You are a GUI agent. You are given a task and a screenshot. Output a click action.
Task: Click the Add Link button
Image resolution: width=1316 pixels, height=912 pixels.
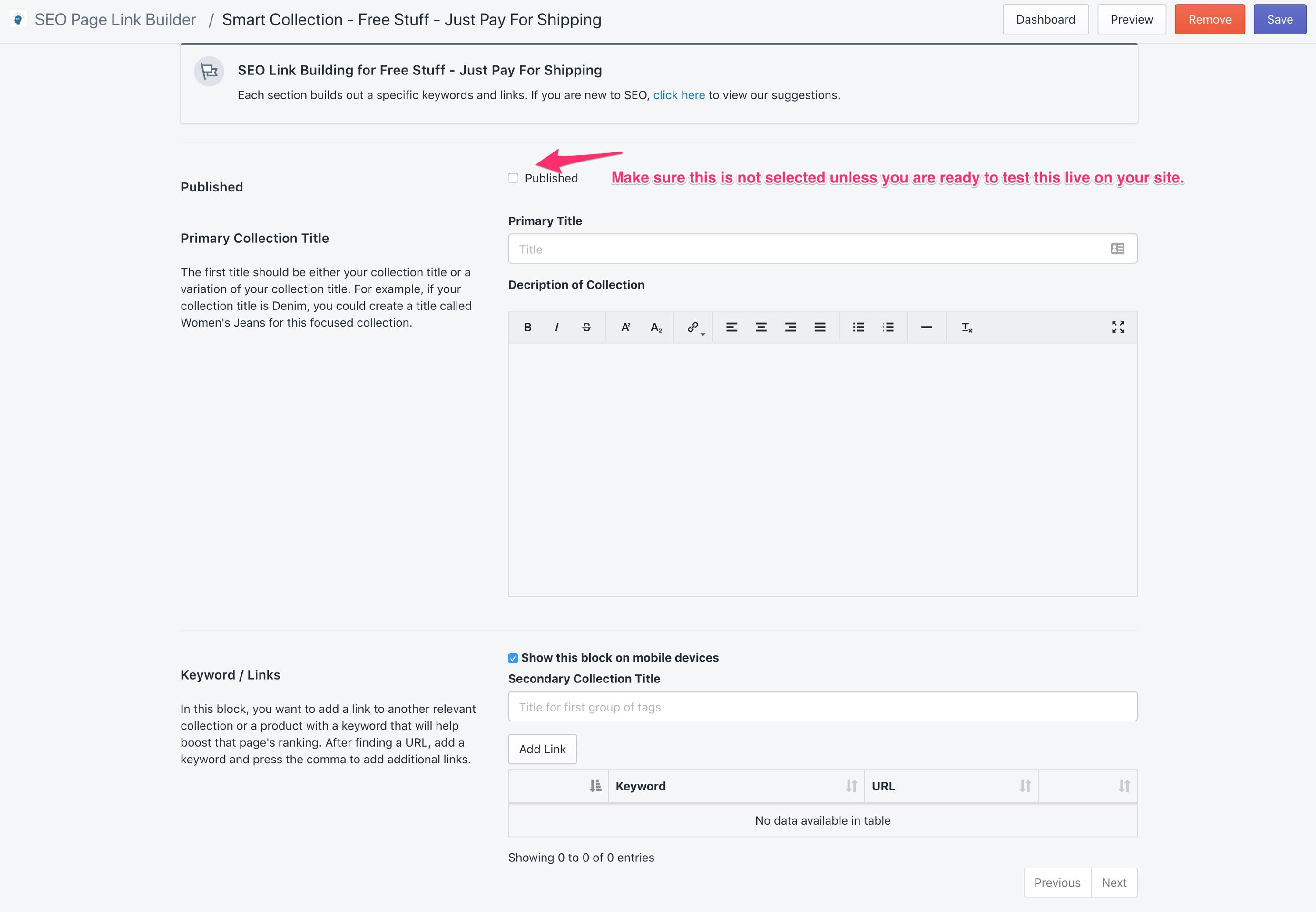coord(542,749)
